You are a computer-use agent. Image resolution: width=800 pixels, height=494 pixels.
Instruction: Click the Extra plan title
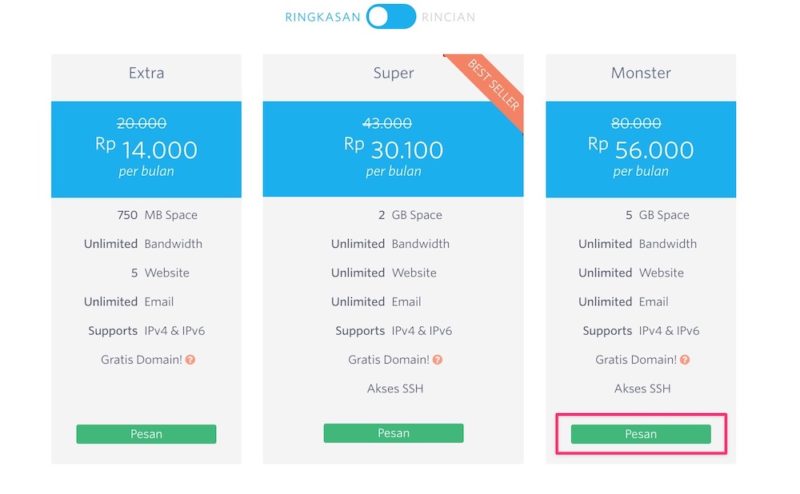[146, 73]
